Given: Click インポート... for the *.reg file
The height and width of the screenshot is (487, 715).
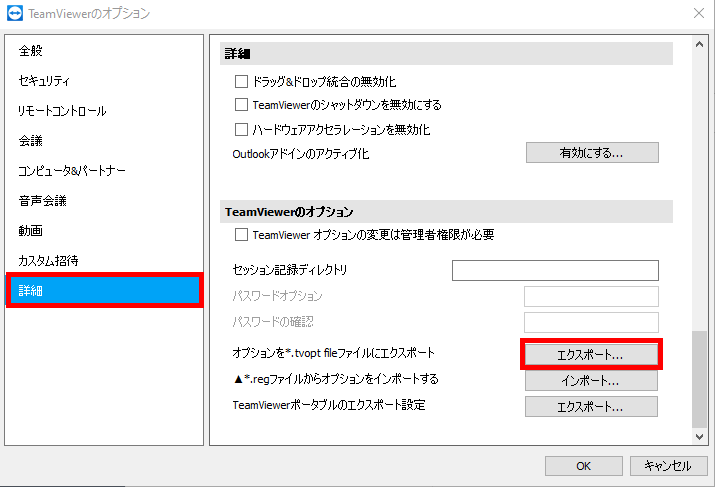Looking at the screenshot, I should [x=591, y=381].
